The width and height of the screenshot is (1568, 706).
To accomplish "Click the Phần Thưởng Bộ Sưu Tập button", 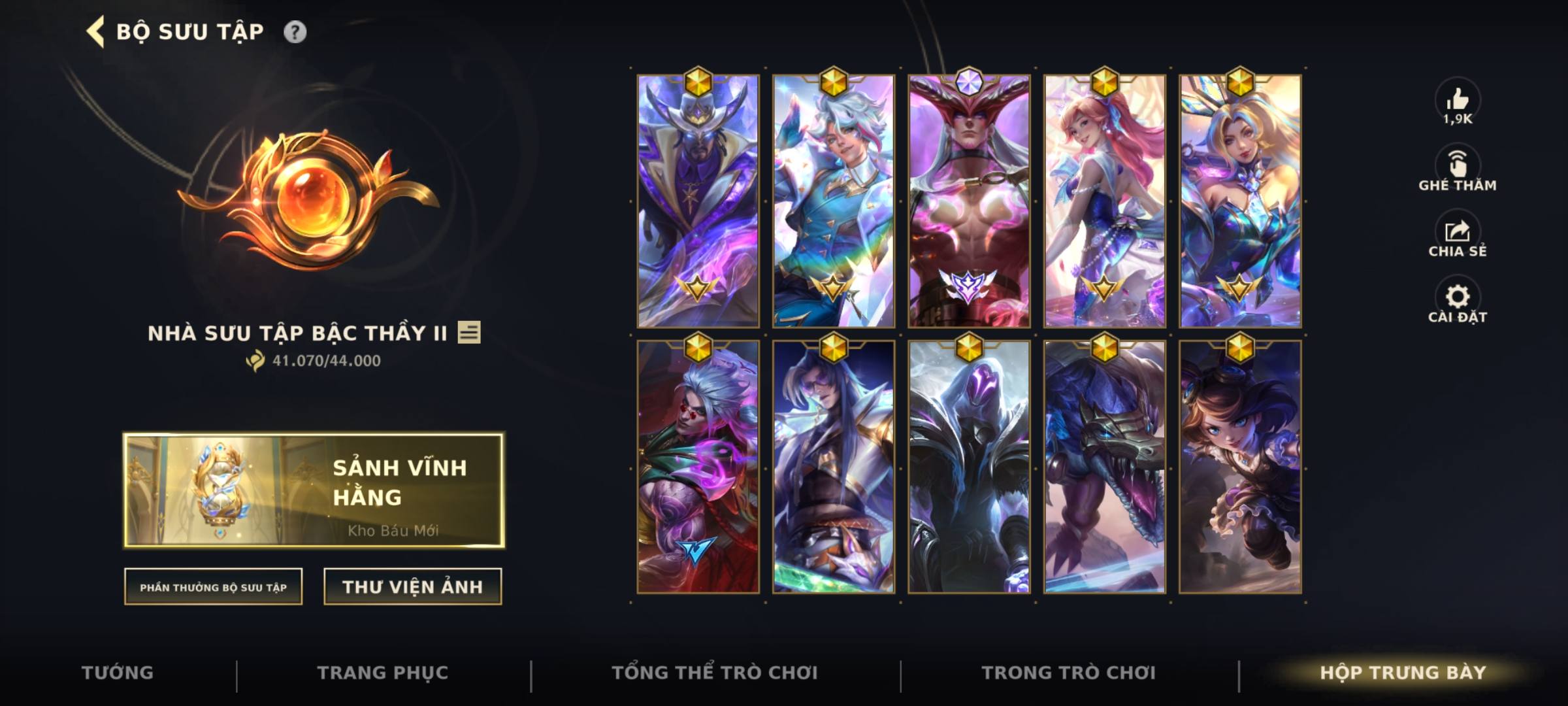I will [213, 587].
